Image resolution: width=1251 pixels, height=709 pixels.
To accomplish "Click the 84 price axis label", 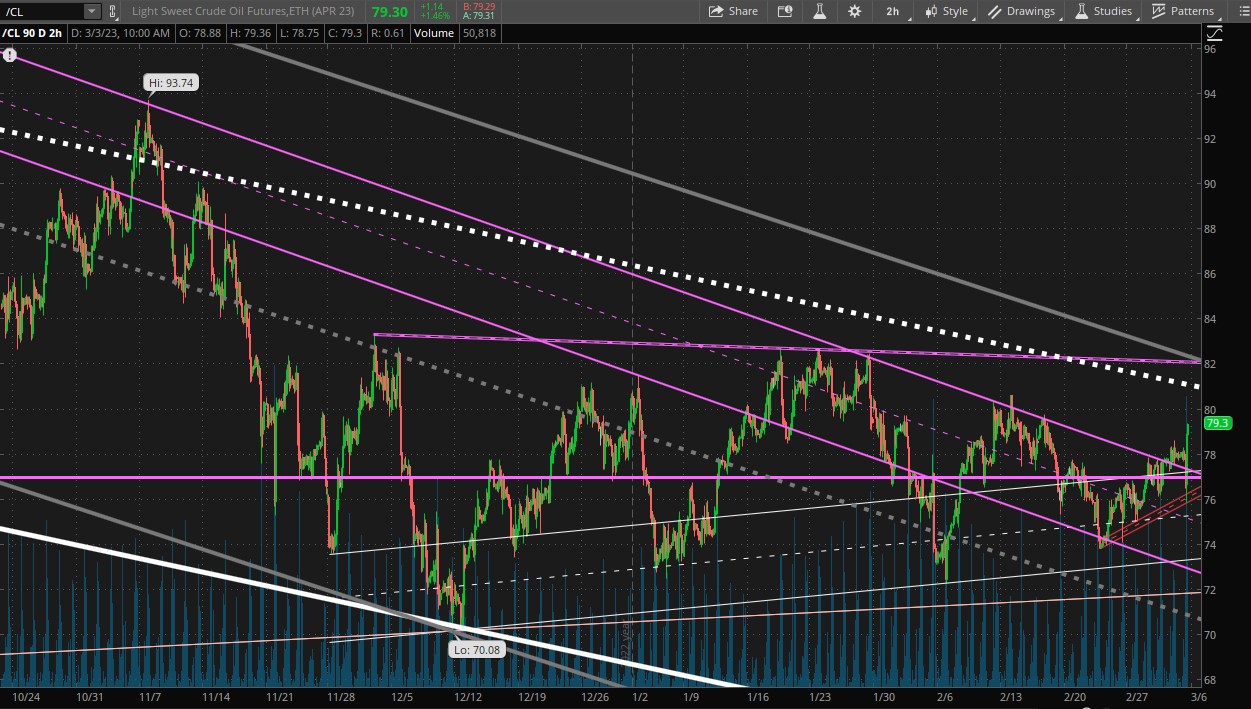I will pos(1210,319).
